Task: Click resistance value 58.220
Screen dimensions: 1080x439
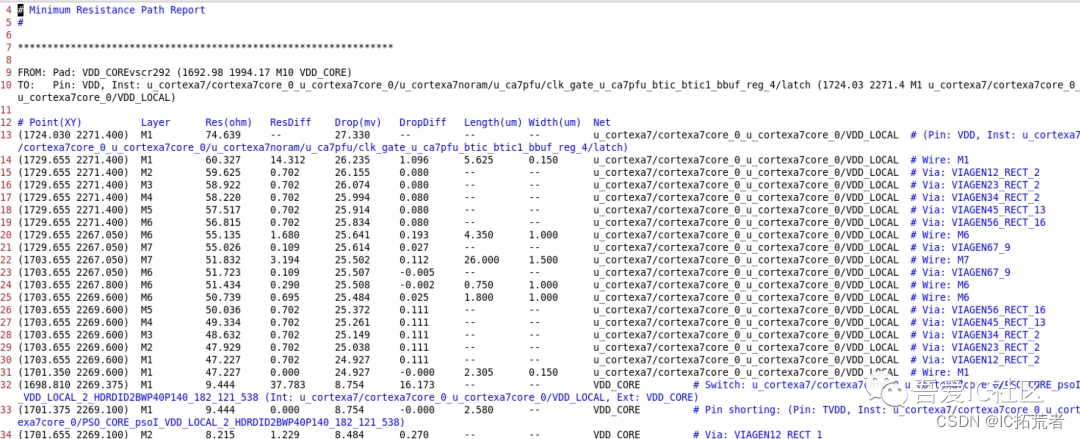Action: pyautogui.click(x=223, y=197)
